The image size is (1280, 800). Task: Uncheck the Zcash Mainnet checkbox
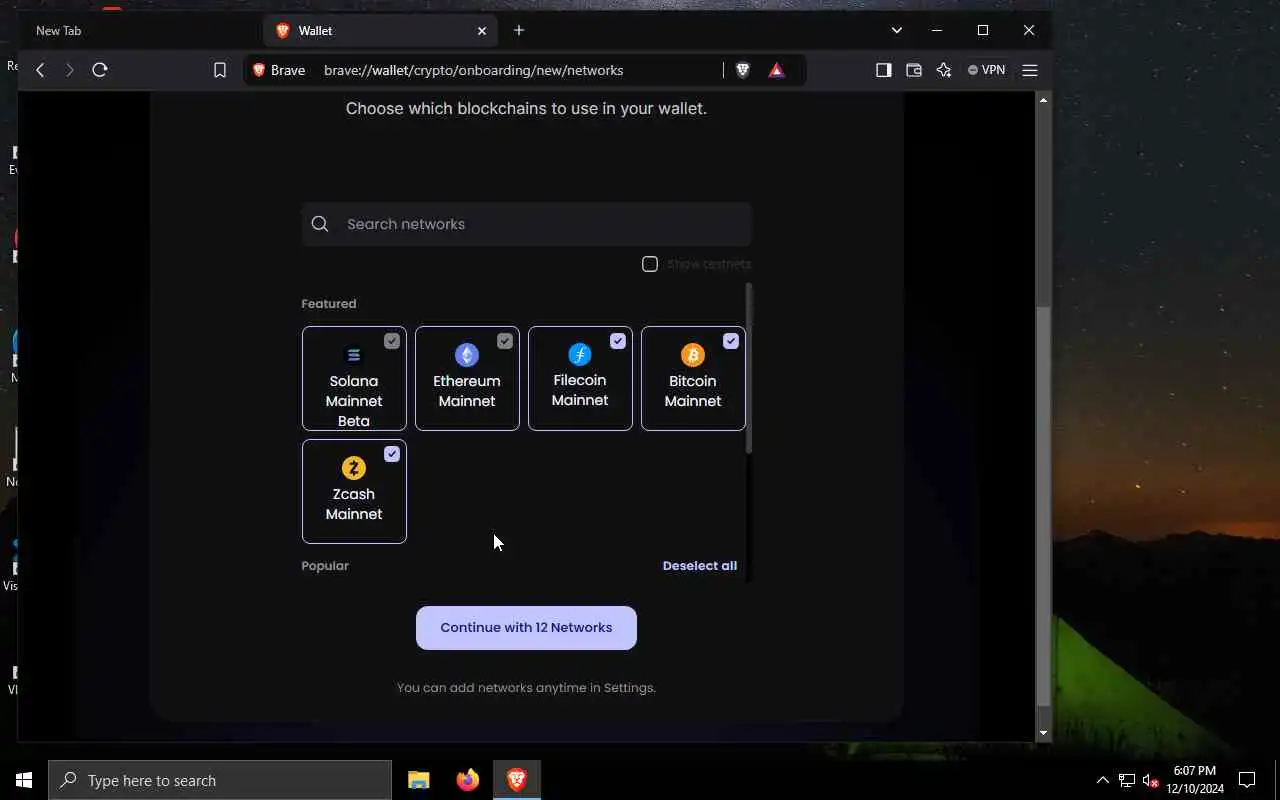coord(392,454)
